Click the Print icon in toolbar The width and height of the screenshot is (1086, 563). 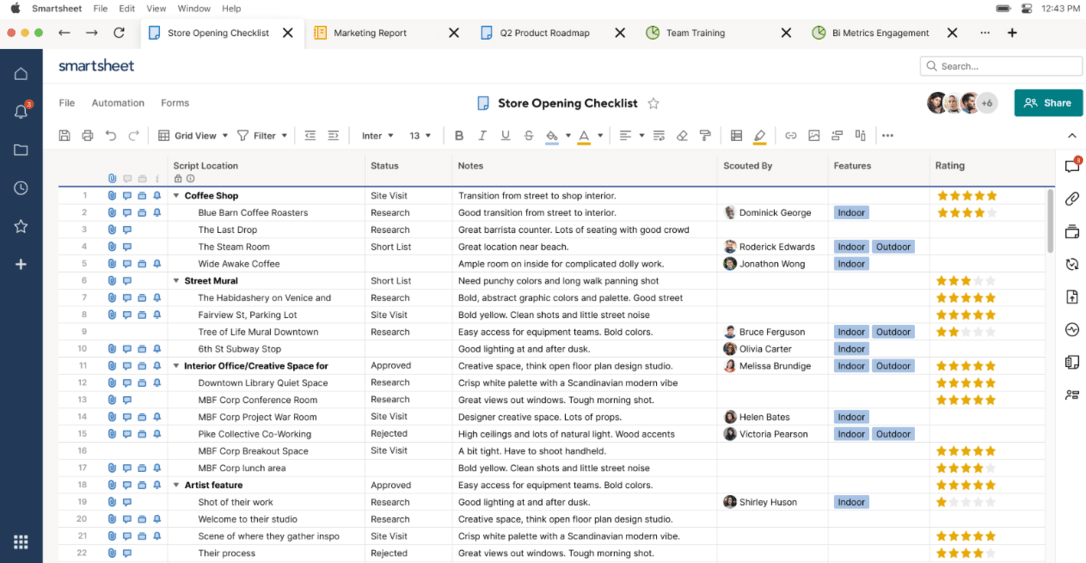tap(87, 136)
